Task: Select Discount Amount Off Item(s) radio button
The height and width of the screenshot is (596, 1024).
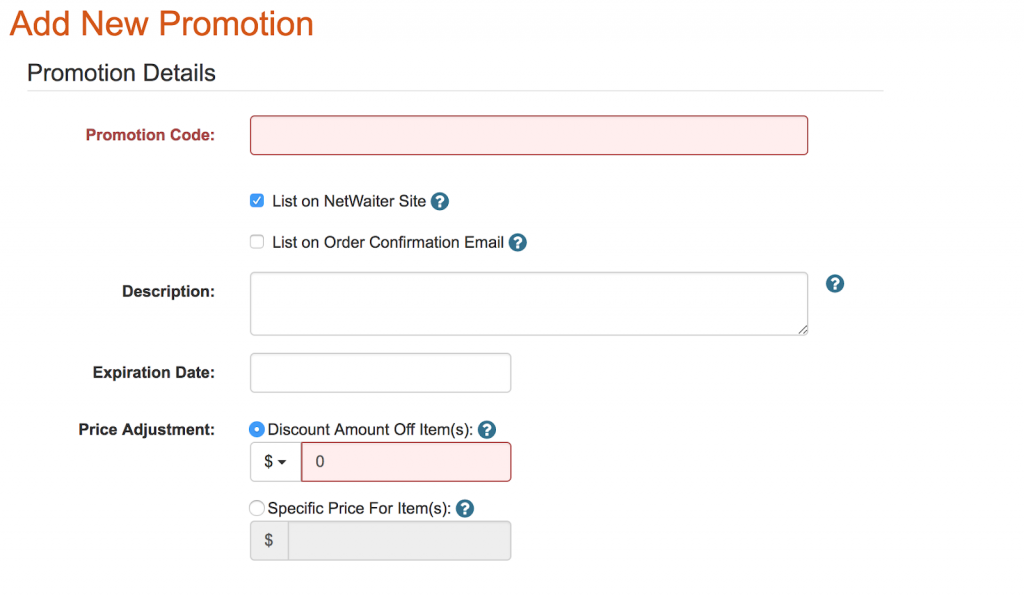Action: point(257,430)
